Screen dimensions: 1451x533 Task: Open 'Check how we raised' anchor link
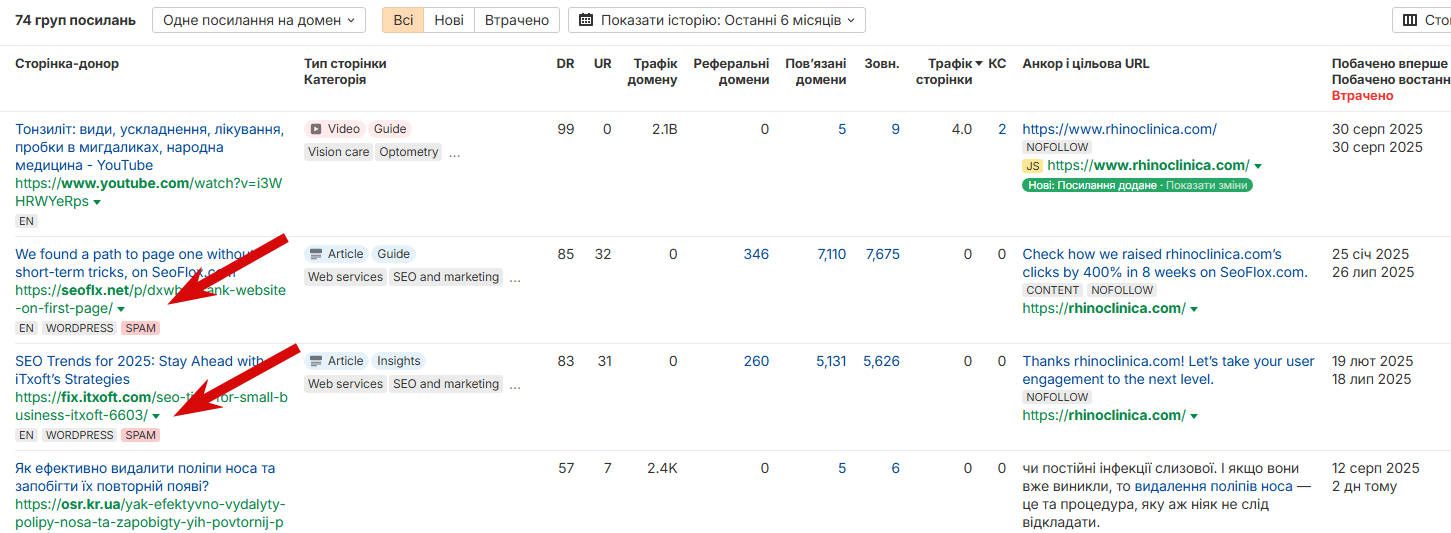(1165, 263)
